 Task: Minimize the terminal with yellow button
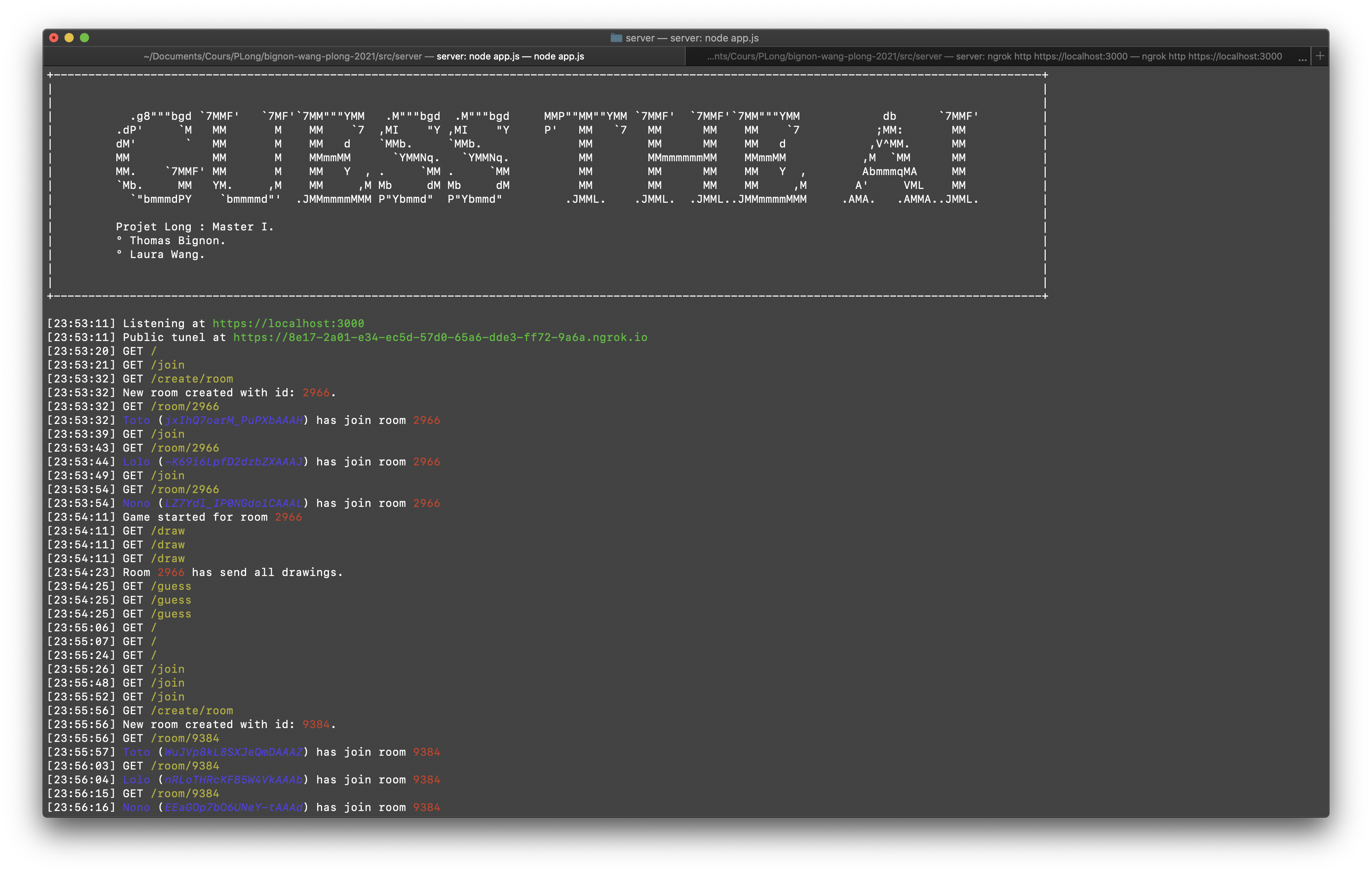[x=69, y=38]
